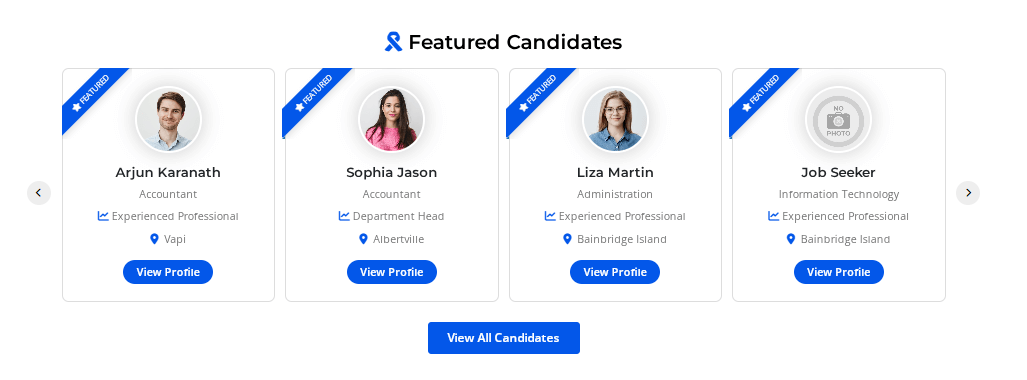Screen dimensions: 1027x380
Task: Click the previous carousel arrow
Action: pyautogui.click(x=39, y=193)
